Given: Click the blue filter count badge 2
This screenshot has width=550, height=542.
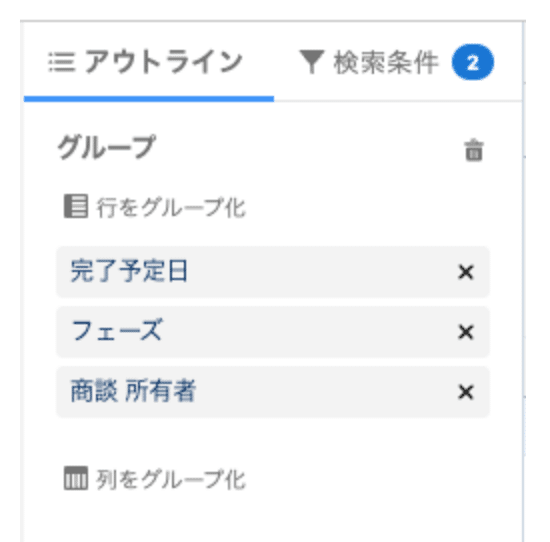Looking at the screenshot, I should tap(473, 62).
